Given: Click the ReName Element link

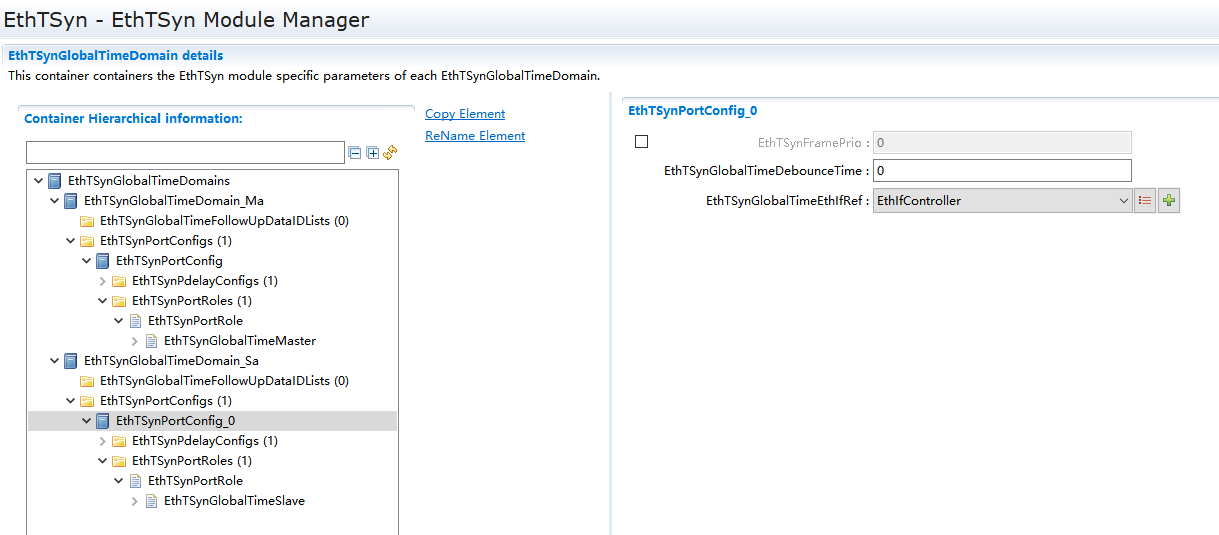Looking at the screenshot, I should coord(475,136).
